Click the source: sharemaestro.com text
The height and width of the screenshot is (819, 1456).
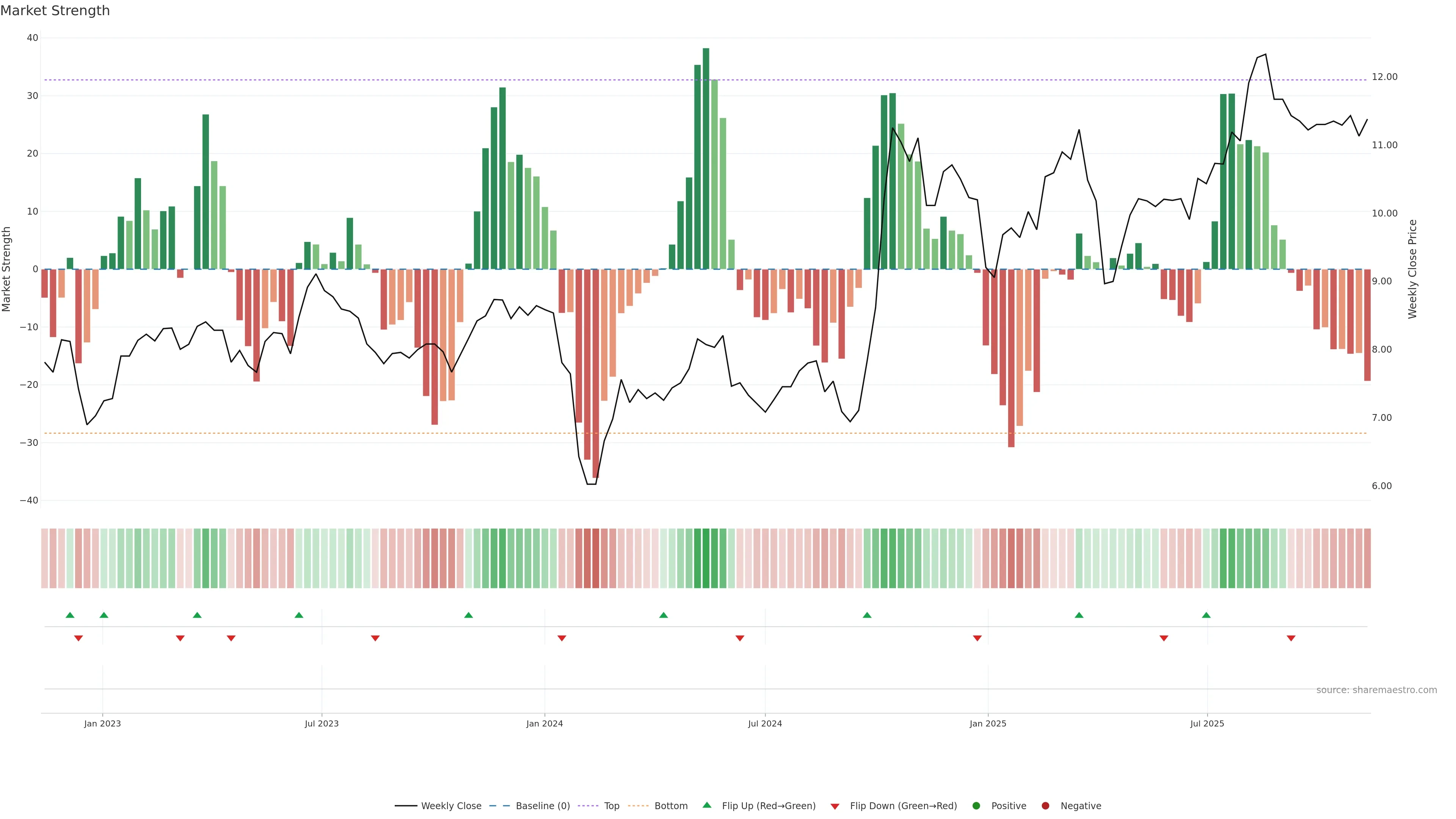[x=1376, y=690]
